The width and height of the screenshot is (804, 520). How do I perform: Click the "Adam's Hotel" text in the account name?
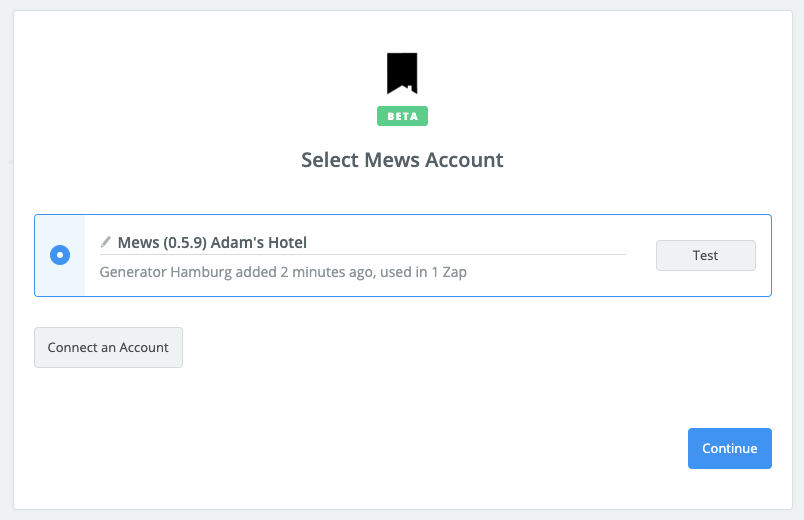258,243
